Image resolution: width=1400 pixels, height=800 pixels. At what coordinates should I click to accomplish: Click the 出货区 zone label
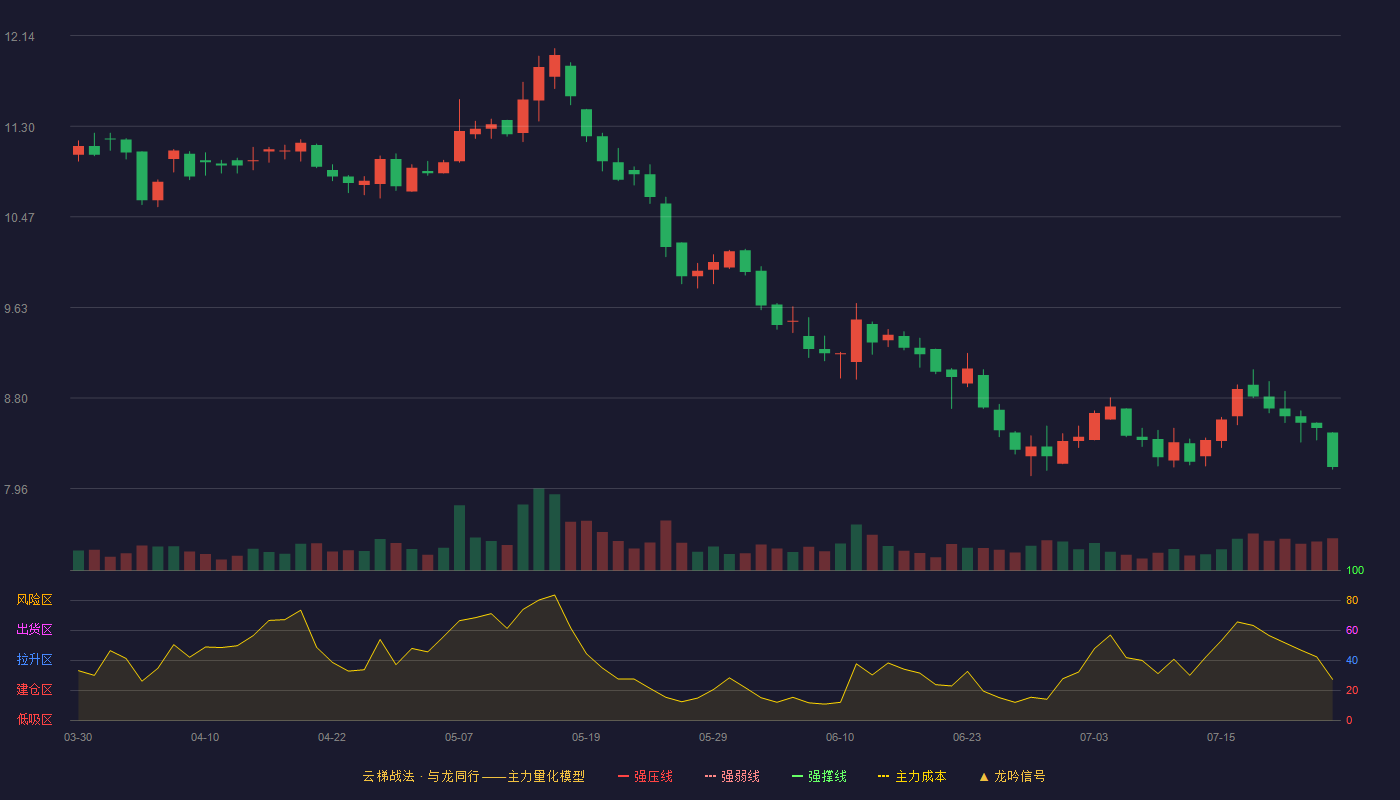tap(34, 630)
